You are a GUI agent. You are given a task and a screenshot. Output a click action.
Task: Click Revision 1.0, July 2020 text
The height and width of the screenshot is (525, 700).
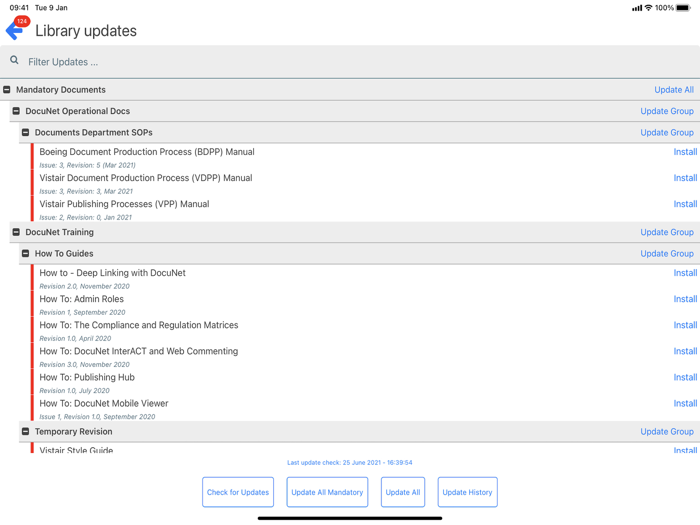click(x=74, y=391)
